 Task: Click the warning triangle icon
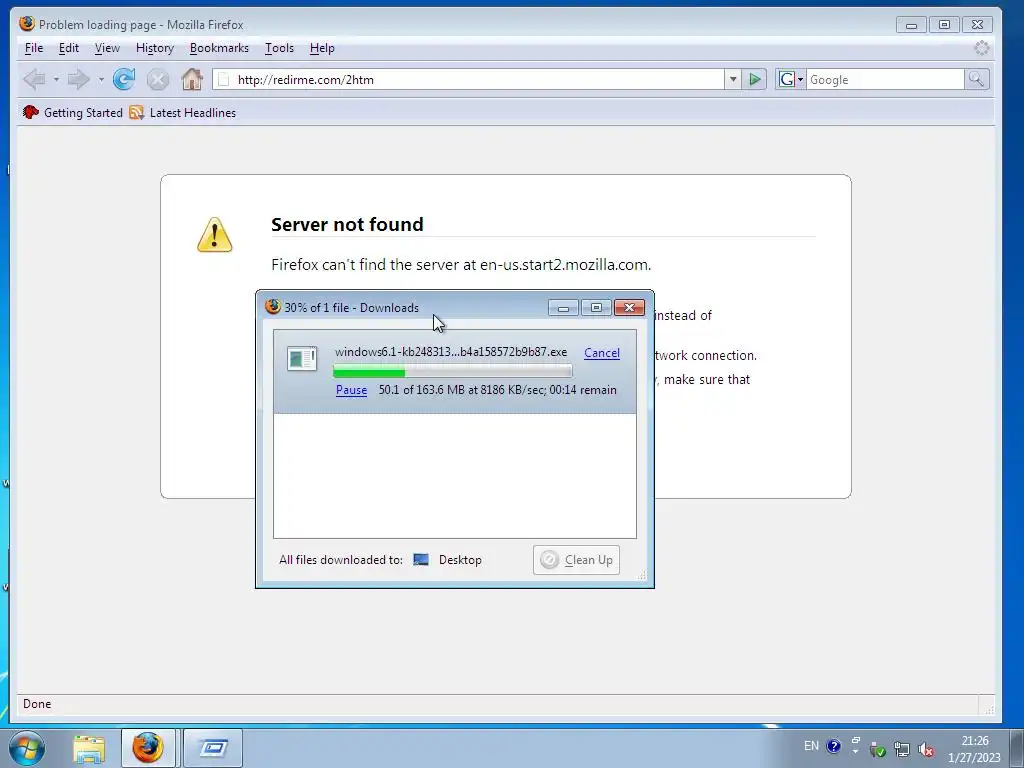(x=215, y=235)
